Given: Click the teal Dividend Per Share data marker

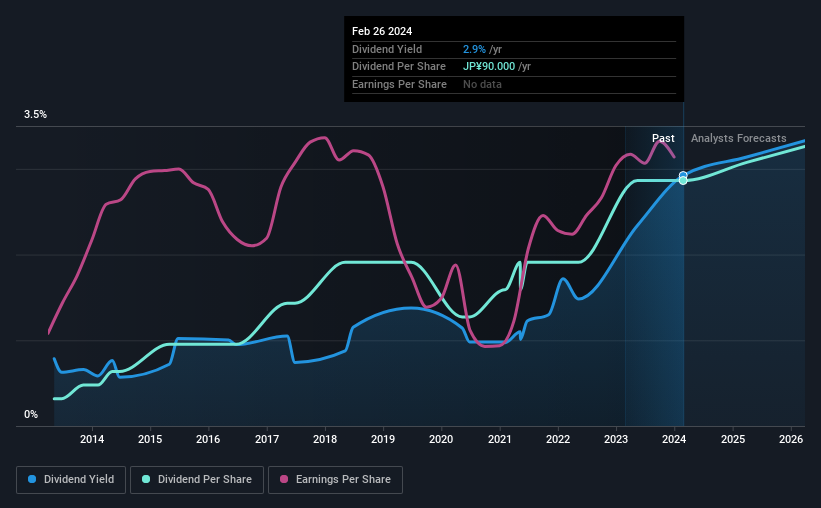Looking at the screenshot, I should click(x=683, y=181).
